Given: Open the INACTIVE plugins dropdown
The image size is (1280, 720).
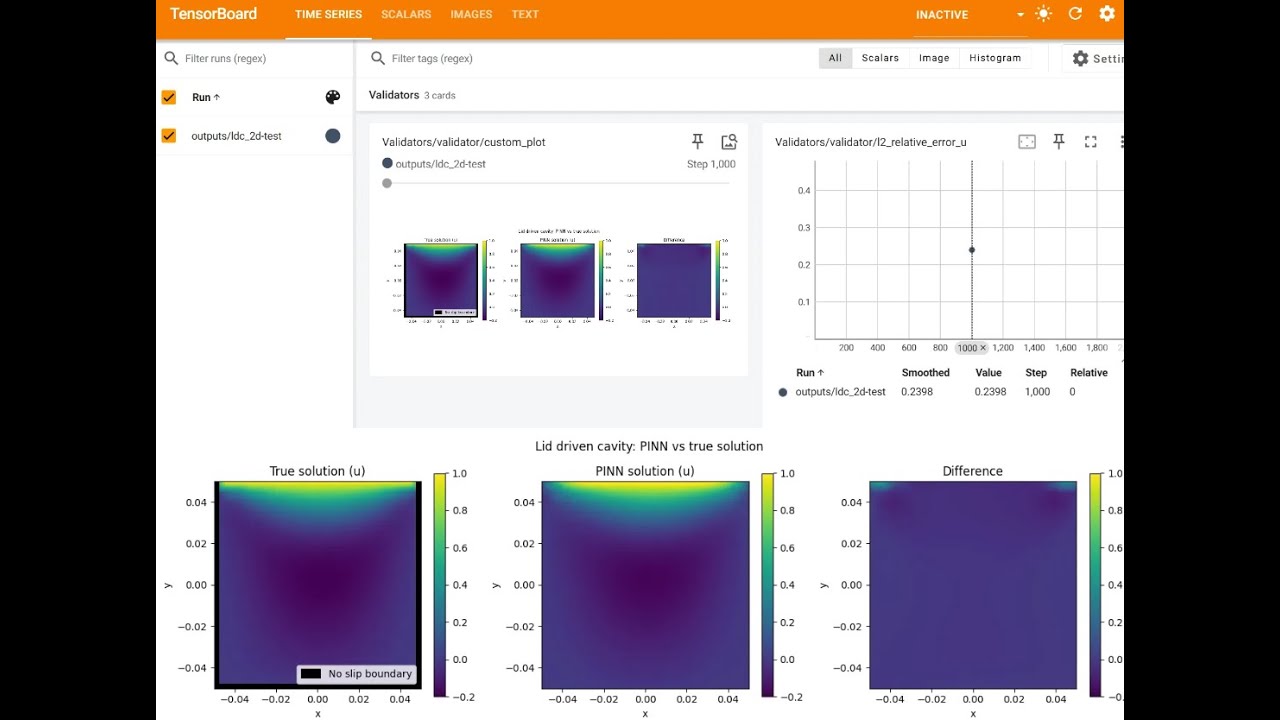Looking at the screenshot, I should (970, 15).
